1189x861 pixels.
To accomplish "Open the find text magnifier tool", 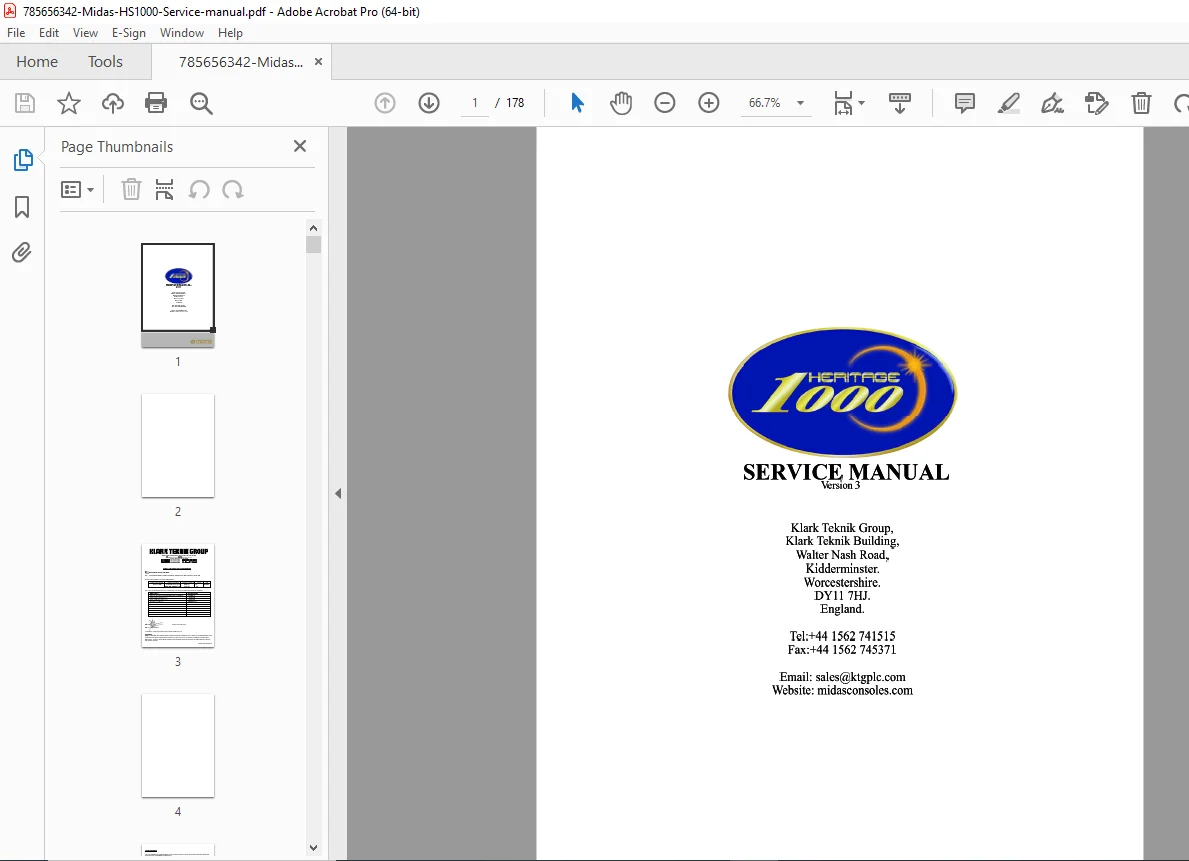I will (201, 103).
